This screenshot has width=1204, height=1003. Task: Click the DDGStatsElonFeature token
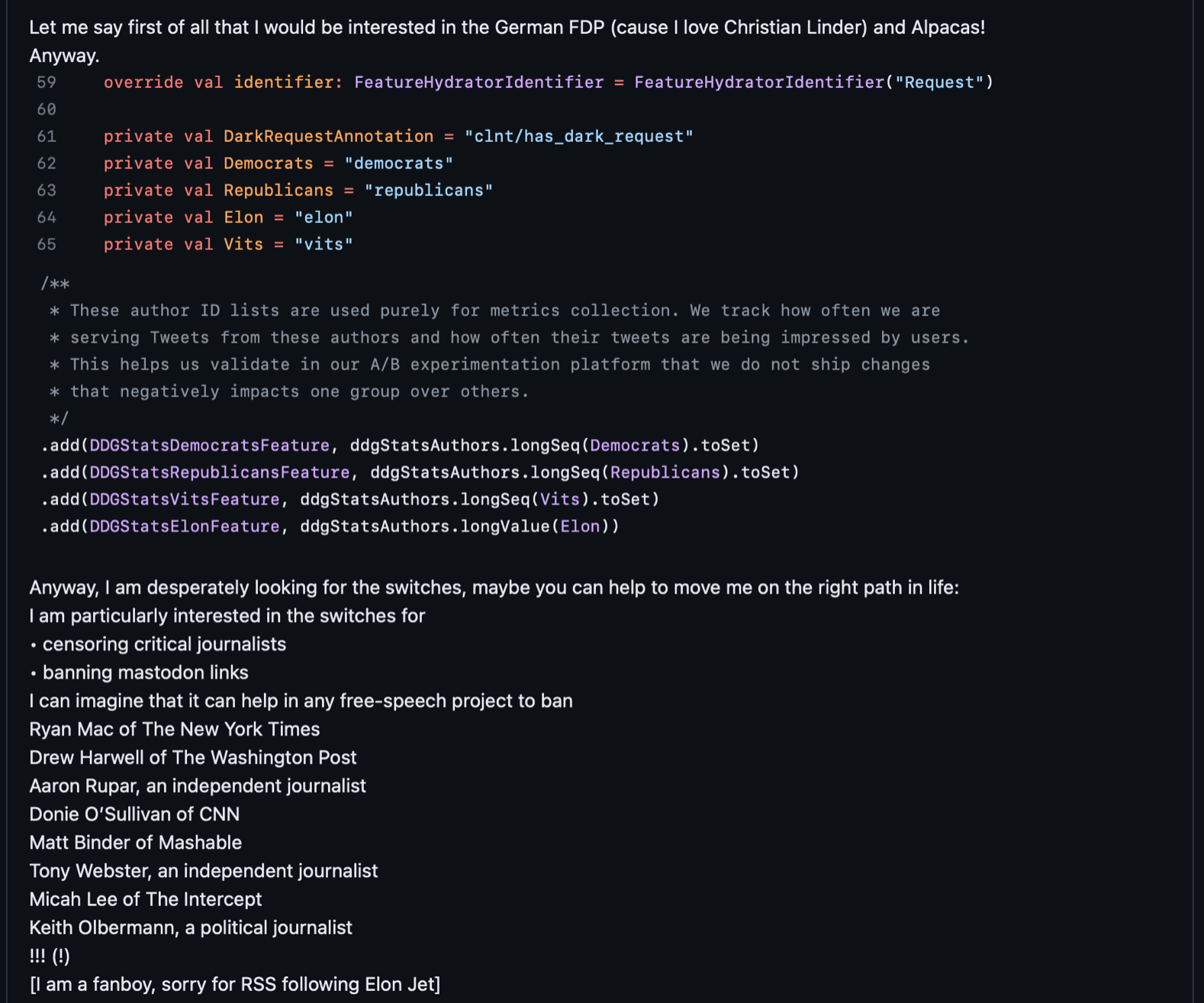pyautogui.click(x=185, y=527)
